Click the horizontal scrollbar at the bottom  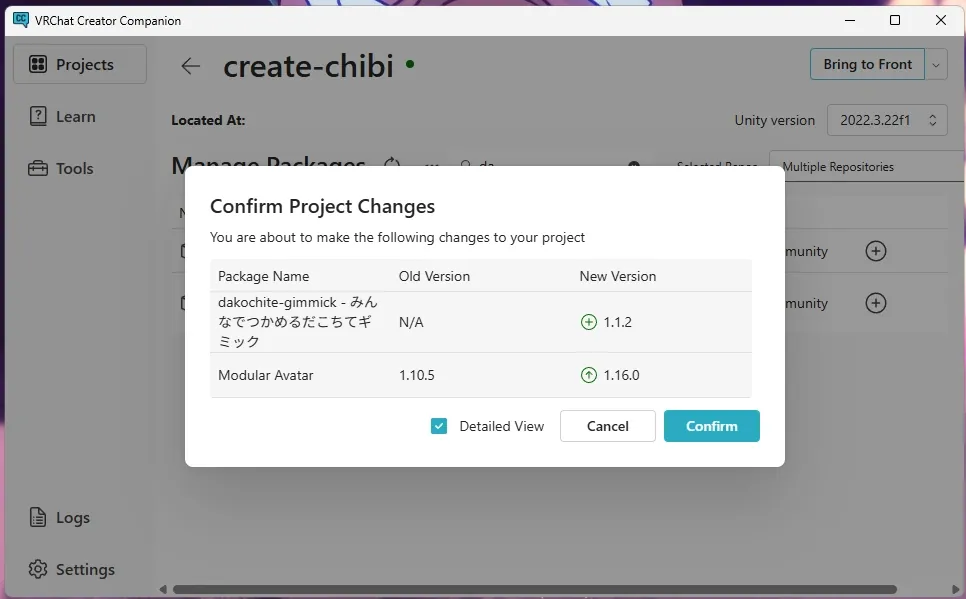(534, 589)
